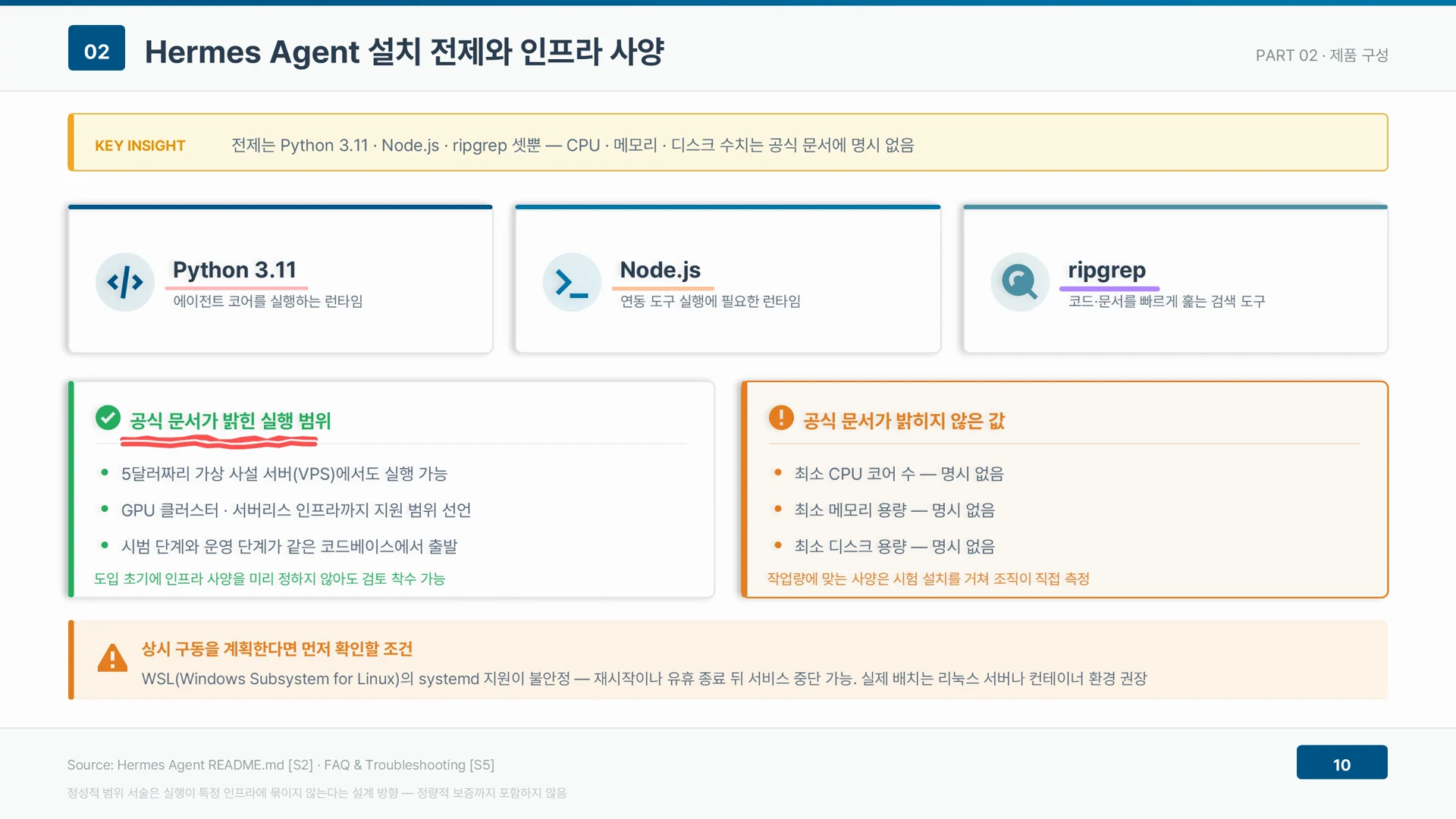Screen dimensions: 1456x819
Task: Click the key insight sentence starting '전제는 Python 3.11'
Action: (573, 145)
